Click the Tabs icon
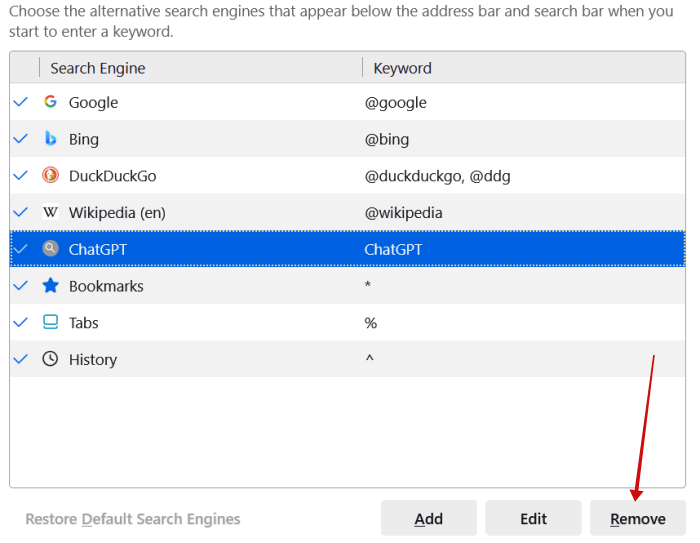The image size is (700, 543). (x=50, y=322)
